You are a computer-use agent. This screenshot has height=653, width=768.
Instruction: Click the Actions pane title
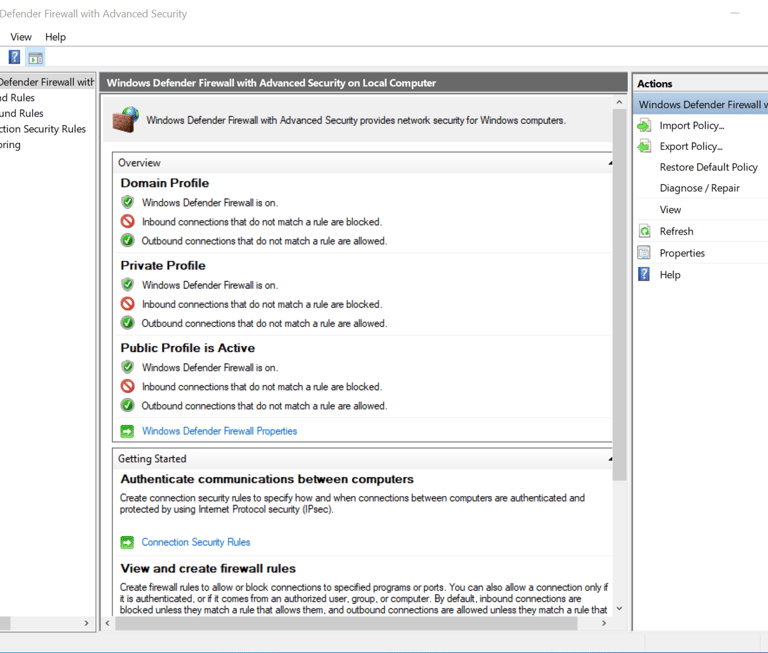[x=654, y=84]
